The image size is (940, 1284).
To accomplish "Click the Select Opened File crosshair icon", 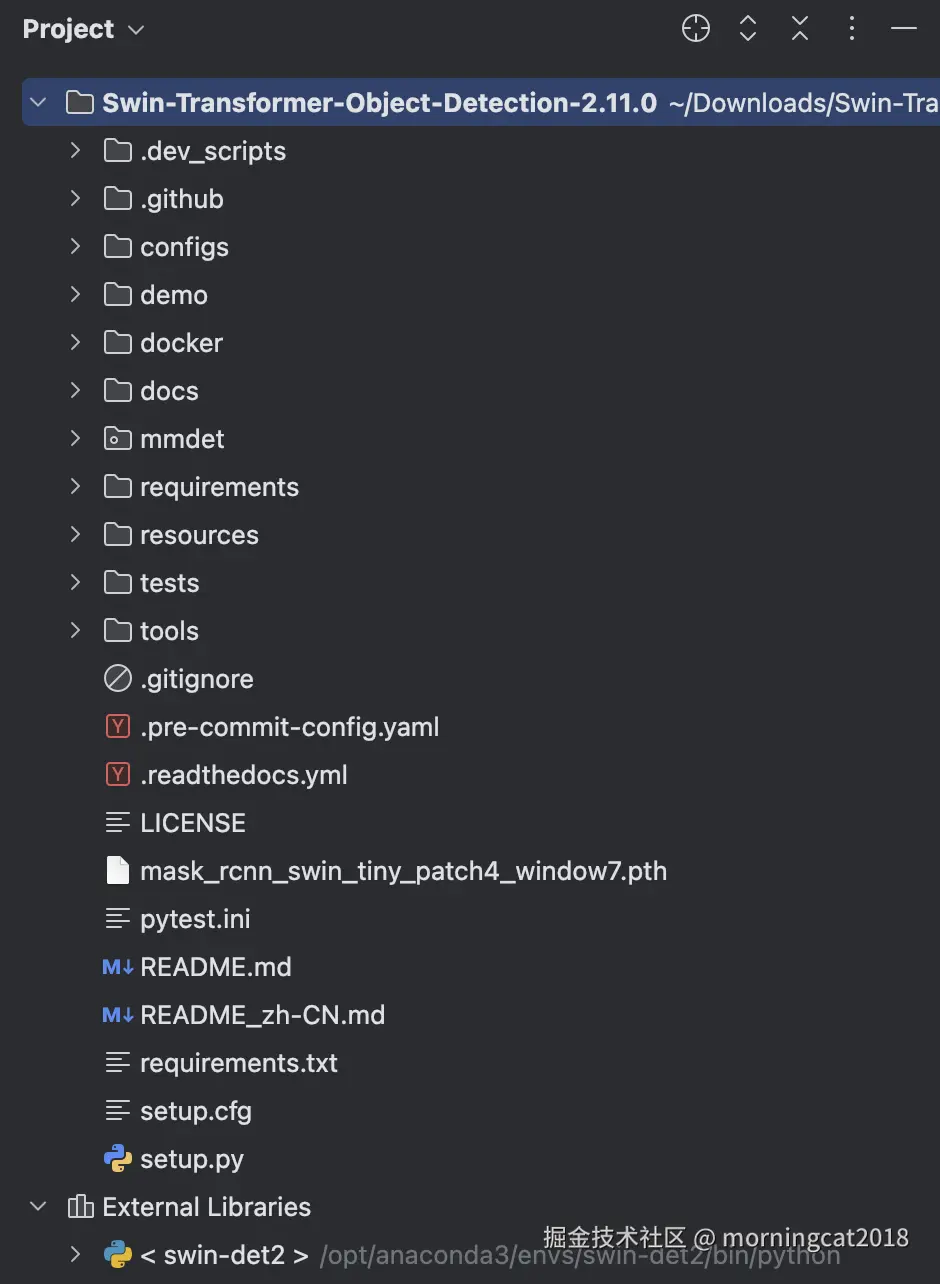I will pyautogui.click(x=696, y=29).
